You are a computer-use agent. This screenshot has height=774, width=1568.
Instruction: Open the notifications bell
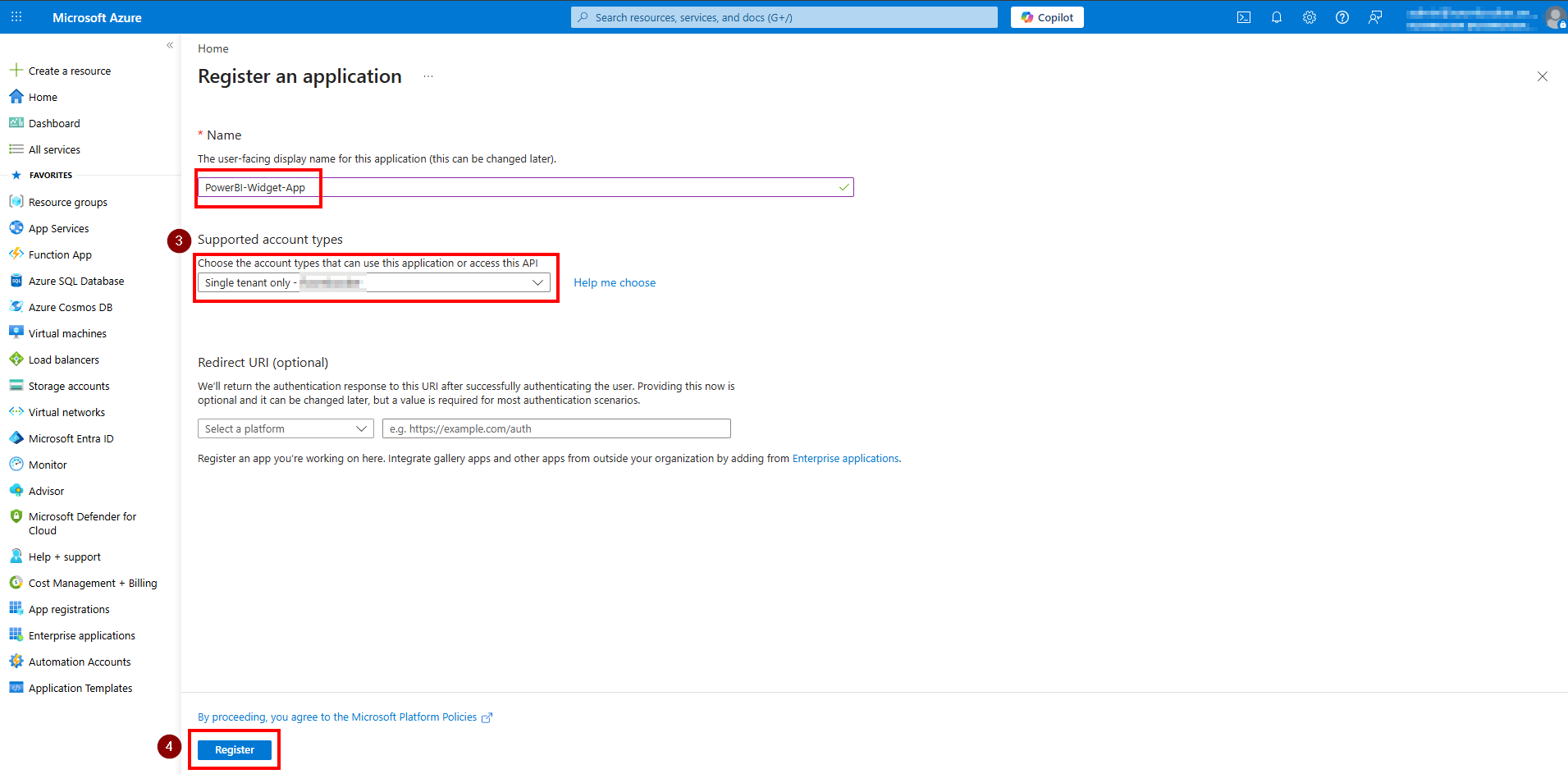1276,17
